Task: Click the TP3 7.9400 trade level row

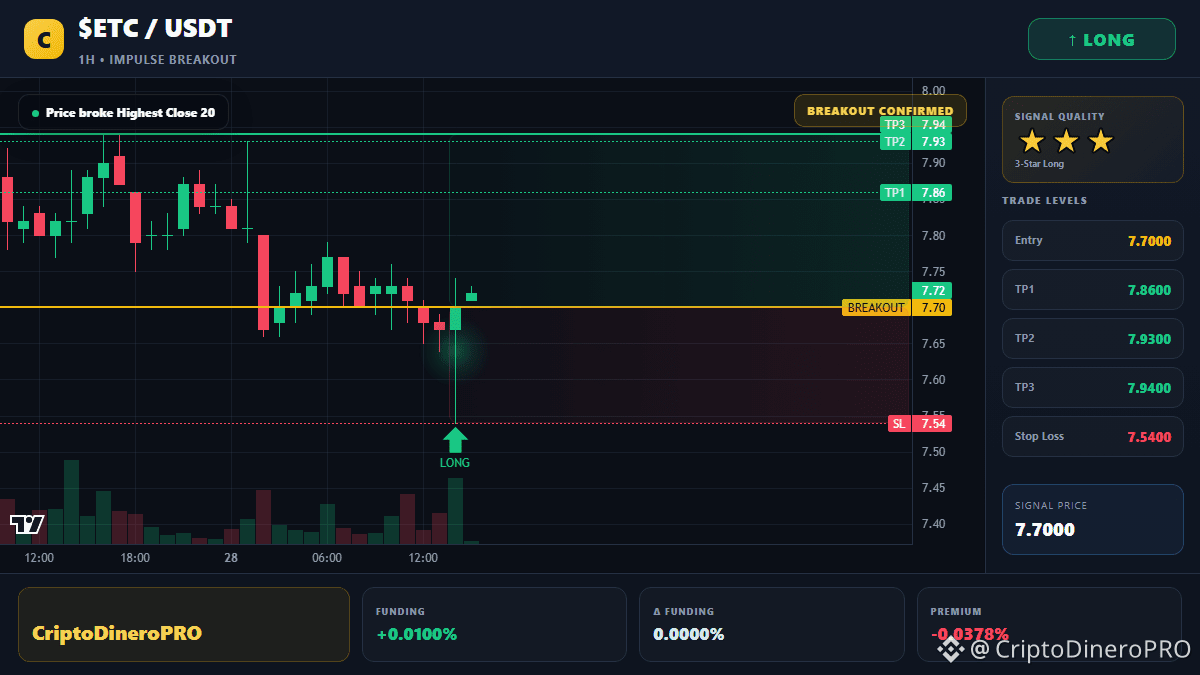Action: pyautogui.click(x=1092, y=388)
